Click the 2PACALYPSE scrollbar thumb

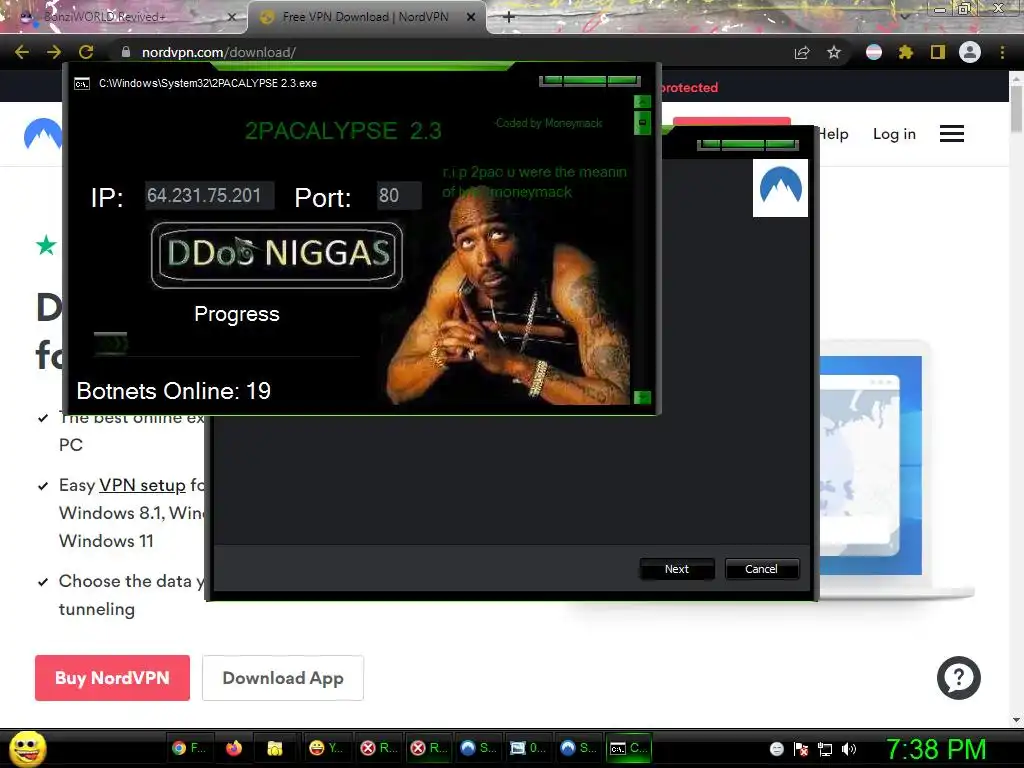(643, 122)
